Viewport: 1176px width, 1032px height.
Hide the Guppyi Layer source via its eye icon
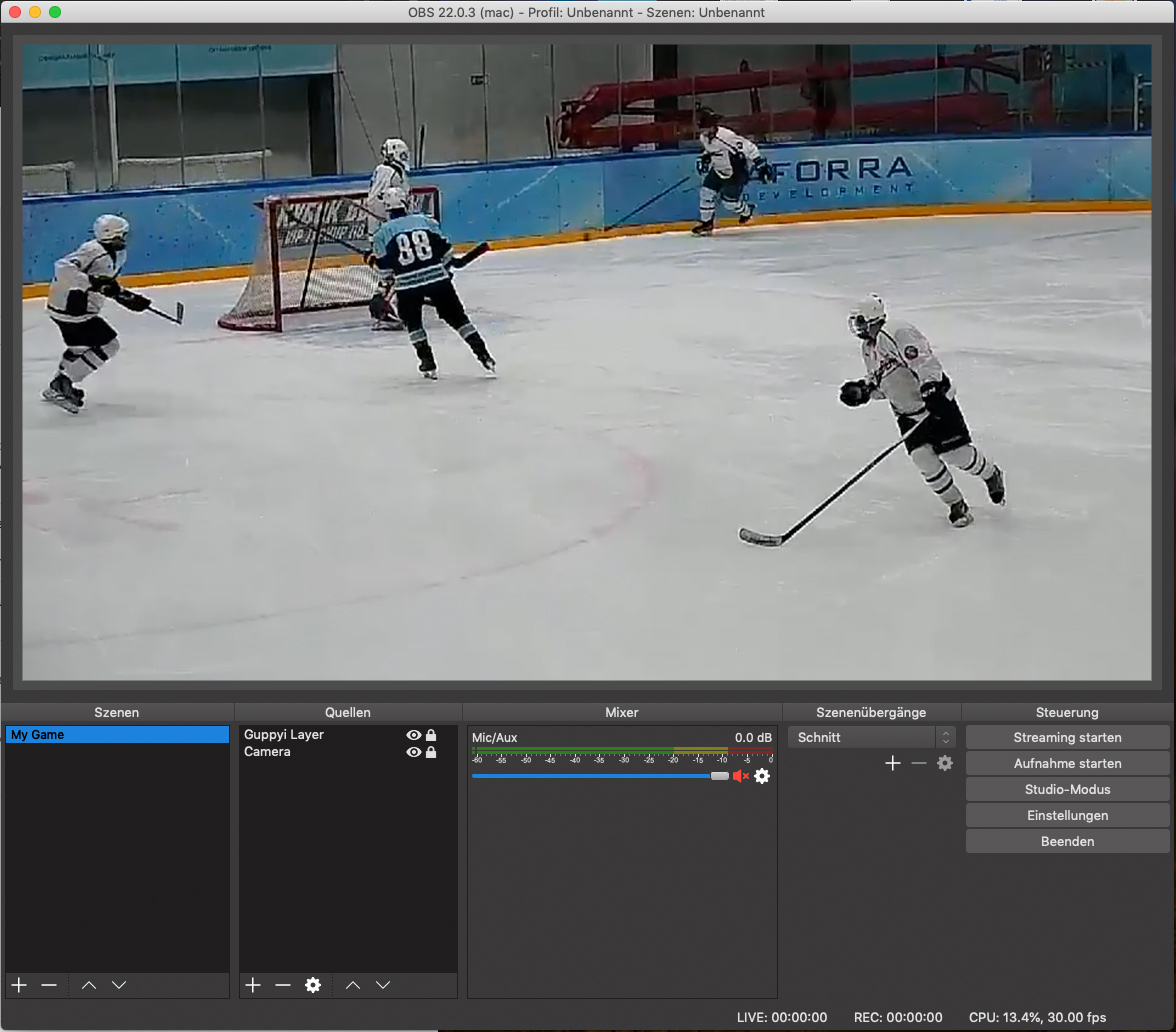pyautogui.click(x=413, y=734)
